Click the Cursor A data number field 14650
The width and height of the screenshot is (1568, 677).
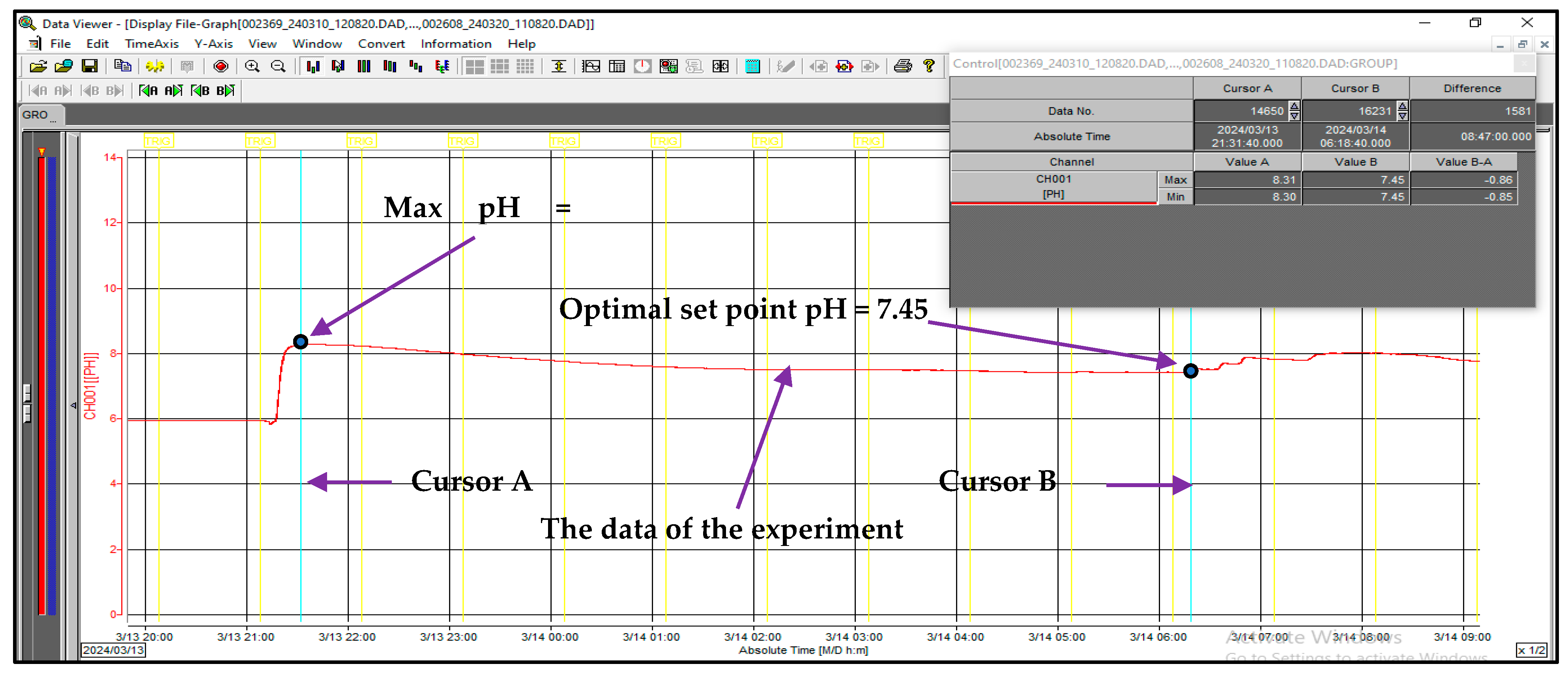(1242, 111)
